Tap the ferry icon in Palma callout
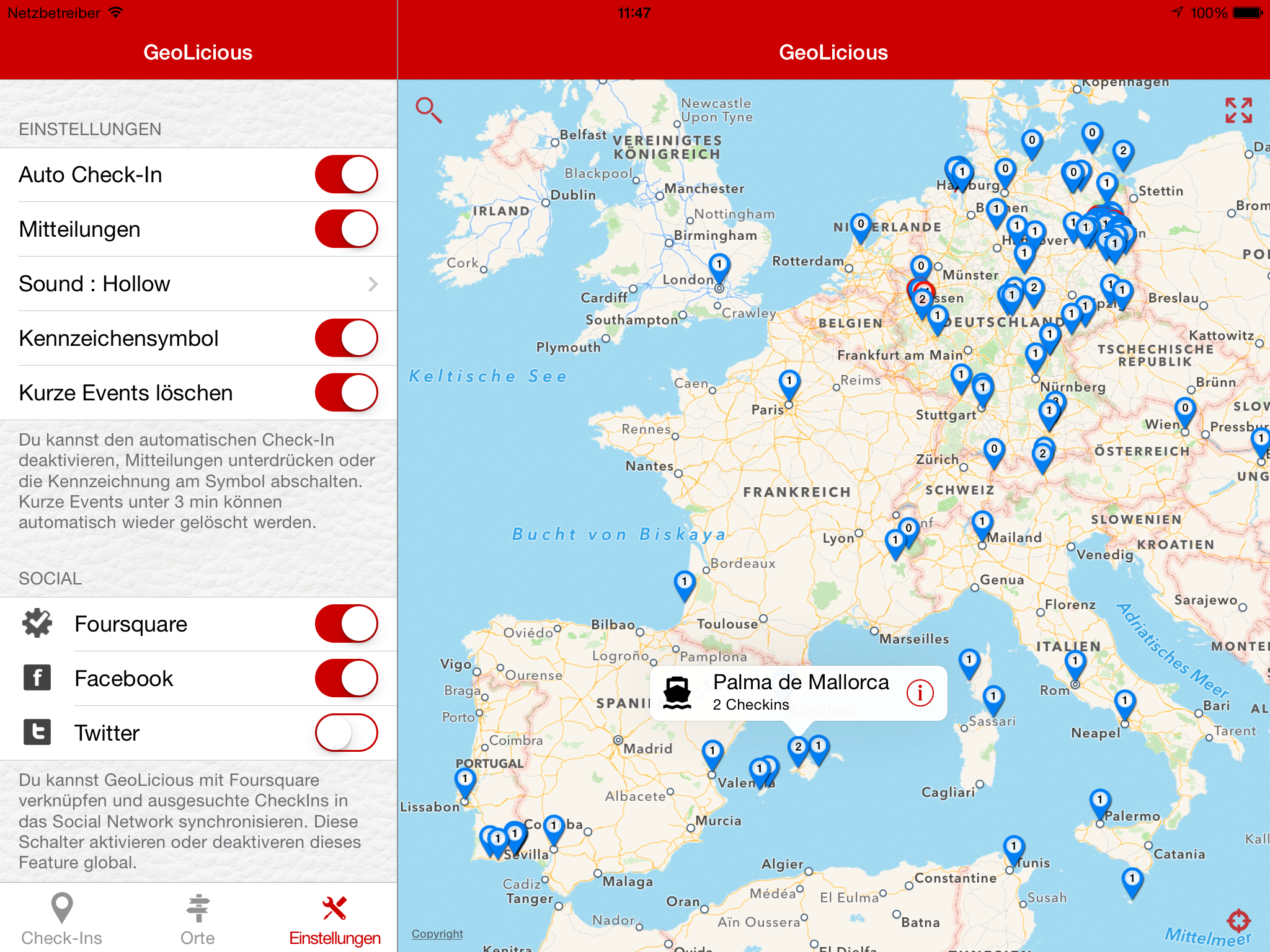1270x952 pixels. pos(677,692)
